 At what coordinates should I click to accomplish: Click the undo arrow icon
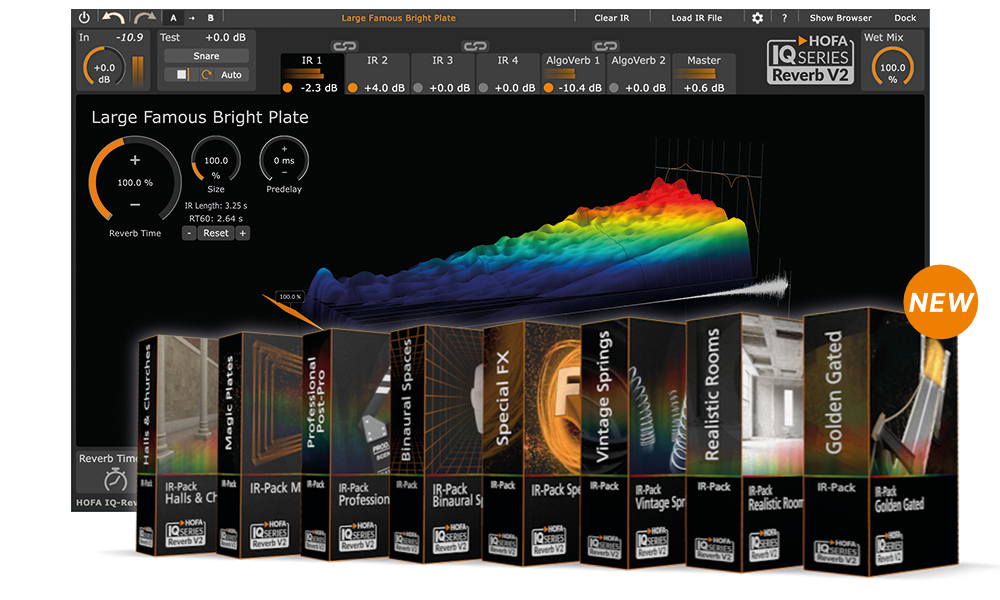[114, 18]
